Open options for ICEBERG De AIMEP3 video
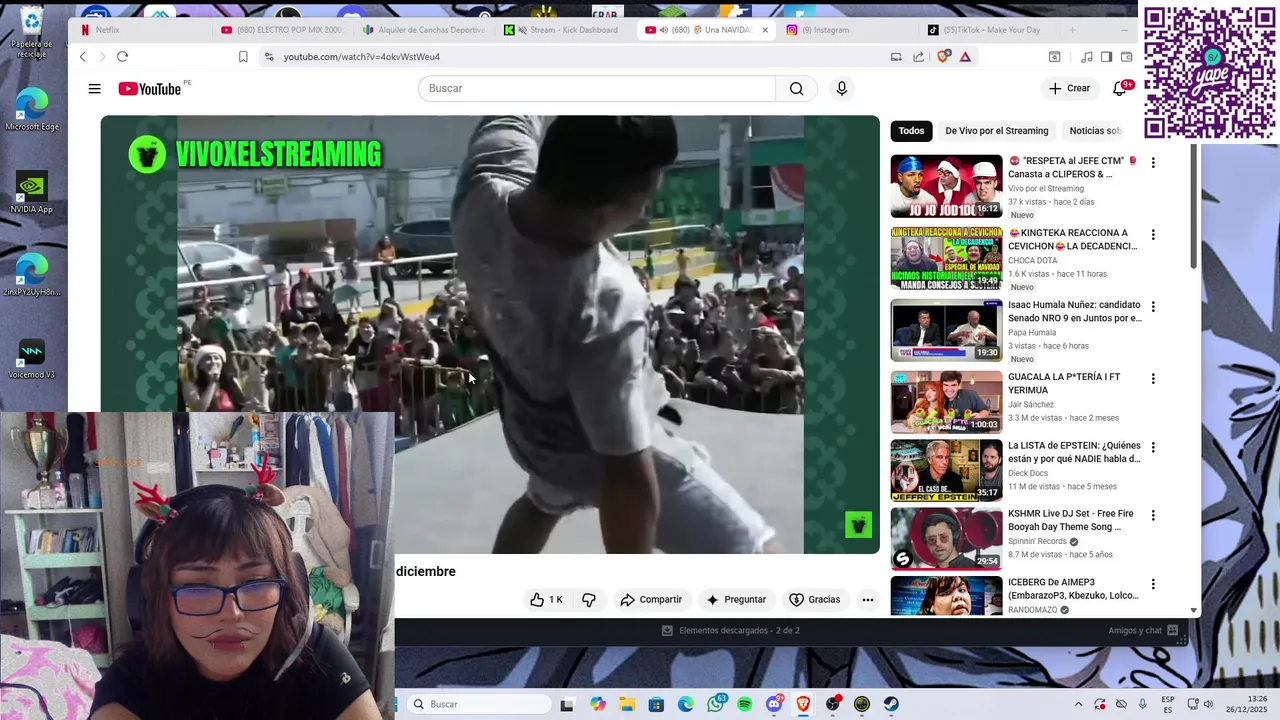This screenshot has width=1280, height=720. click(1153, 583)
